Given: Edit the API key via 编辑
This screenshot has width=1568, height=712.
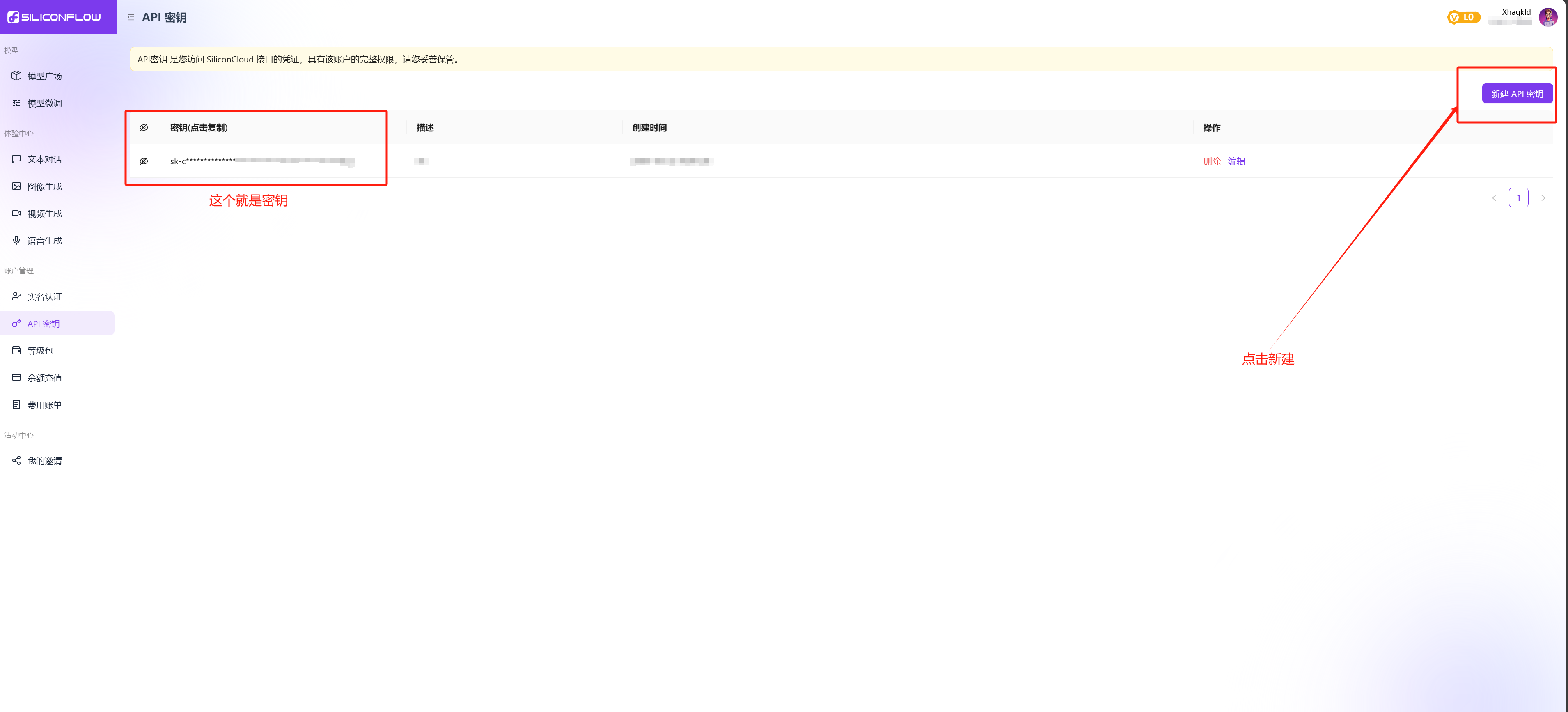Looking at the screenshot, I should coord(1236,161).
